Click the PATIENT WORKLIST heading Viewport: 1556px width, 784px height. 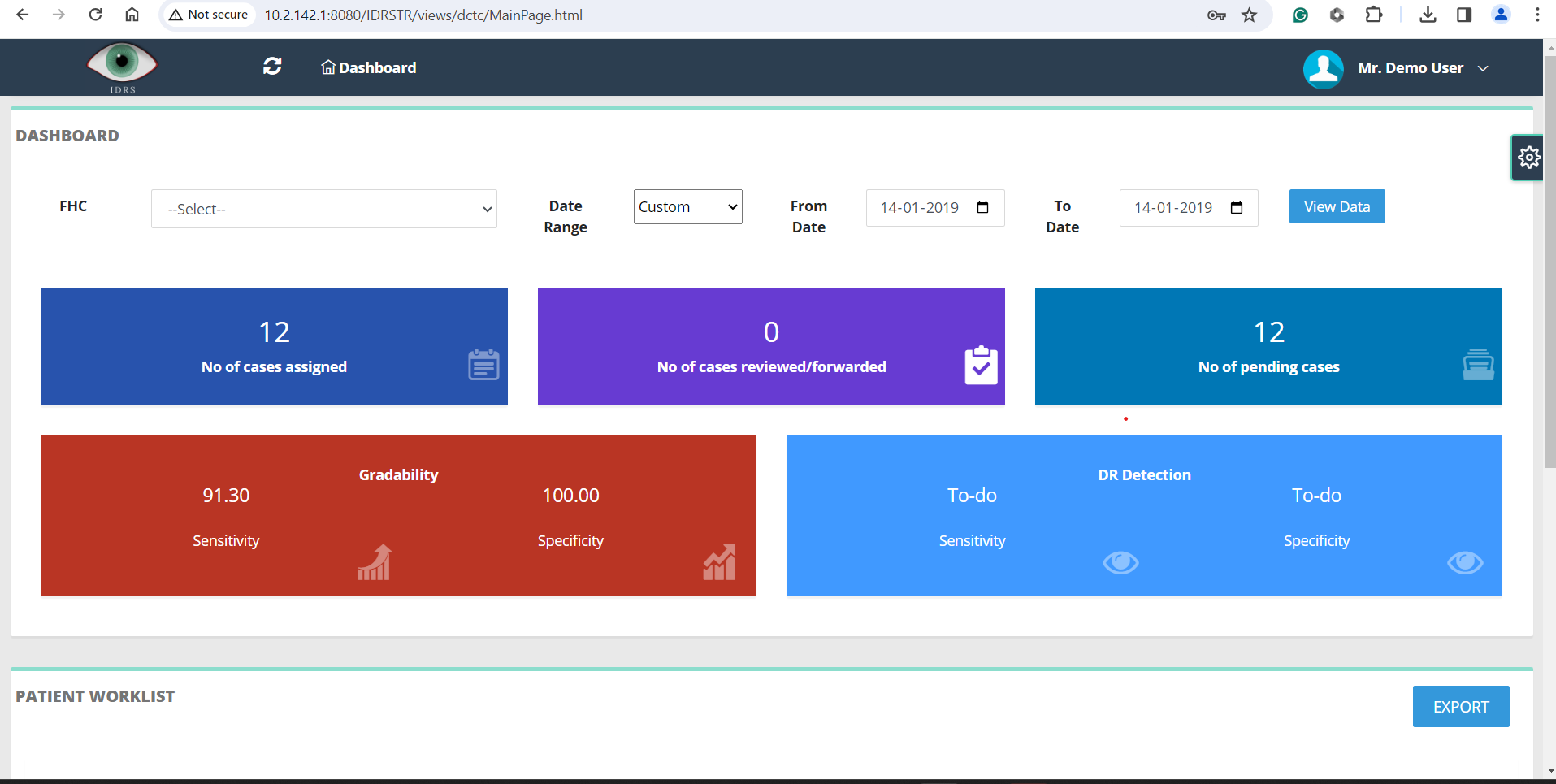95,696
